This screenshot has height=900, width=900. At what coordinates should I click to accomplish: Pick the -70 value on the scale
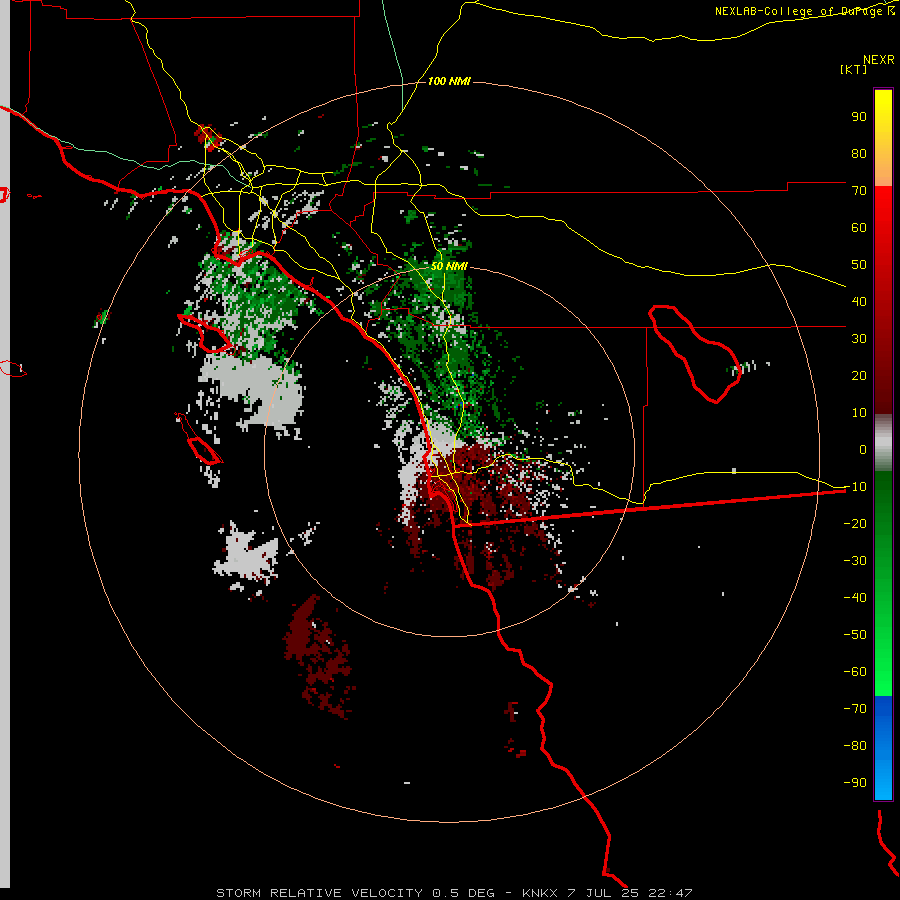(855, 708)
